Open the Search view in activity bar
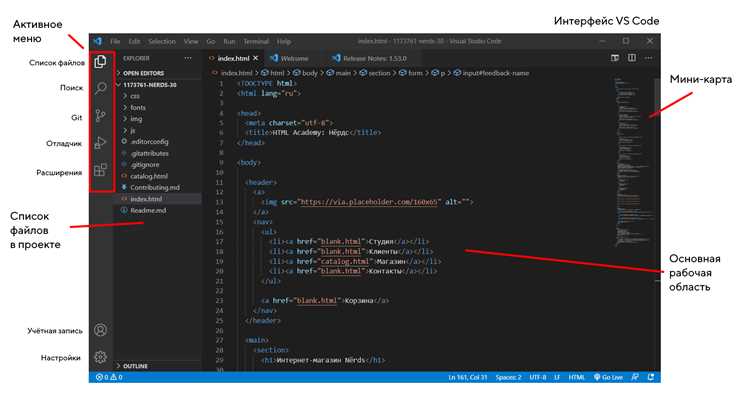750x397 pixels. [100, 88]
